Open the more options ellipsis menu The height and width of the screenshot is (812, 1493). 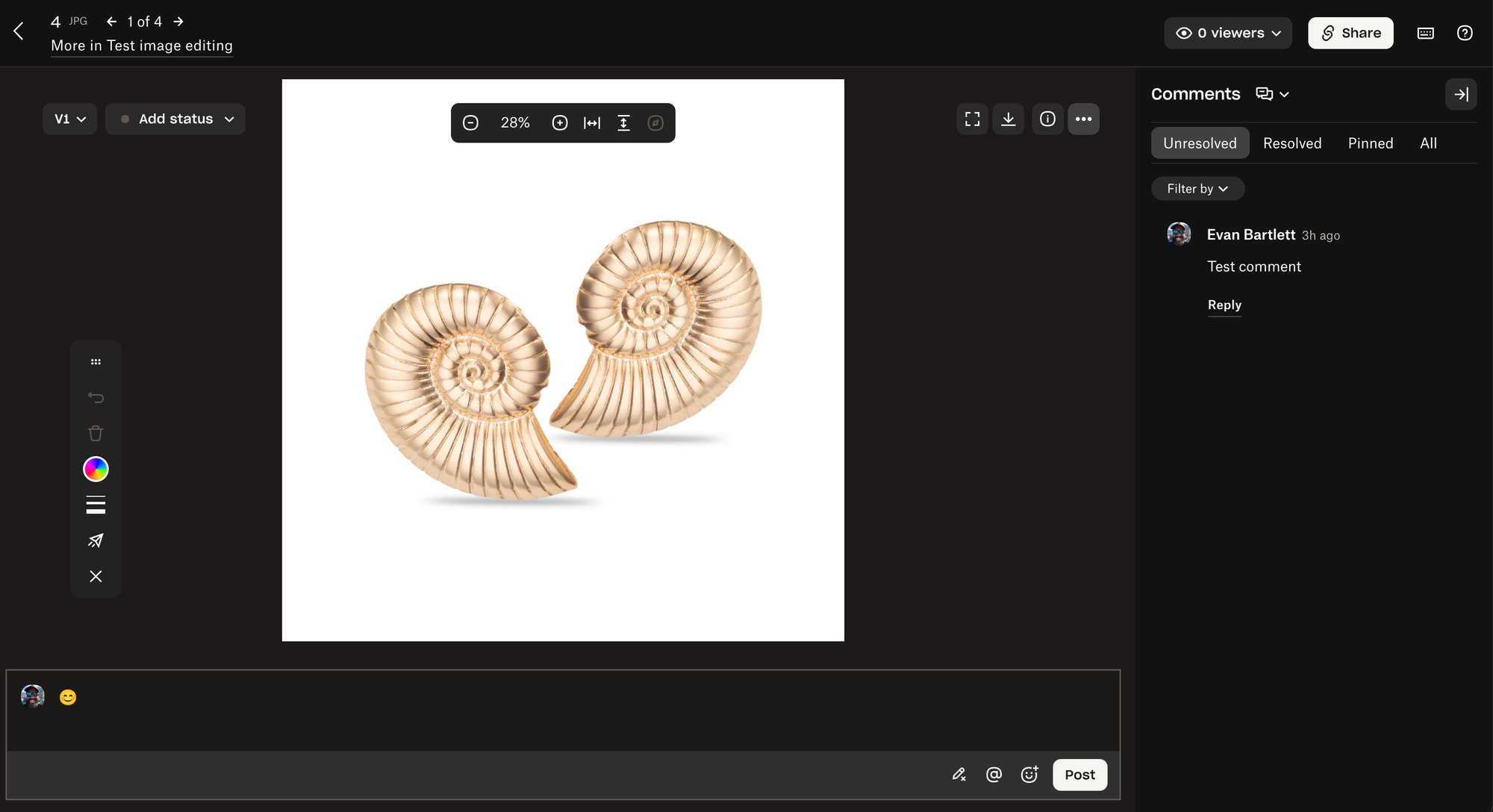(x=1084, y=119)
